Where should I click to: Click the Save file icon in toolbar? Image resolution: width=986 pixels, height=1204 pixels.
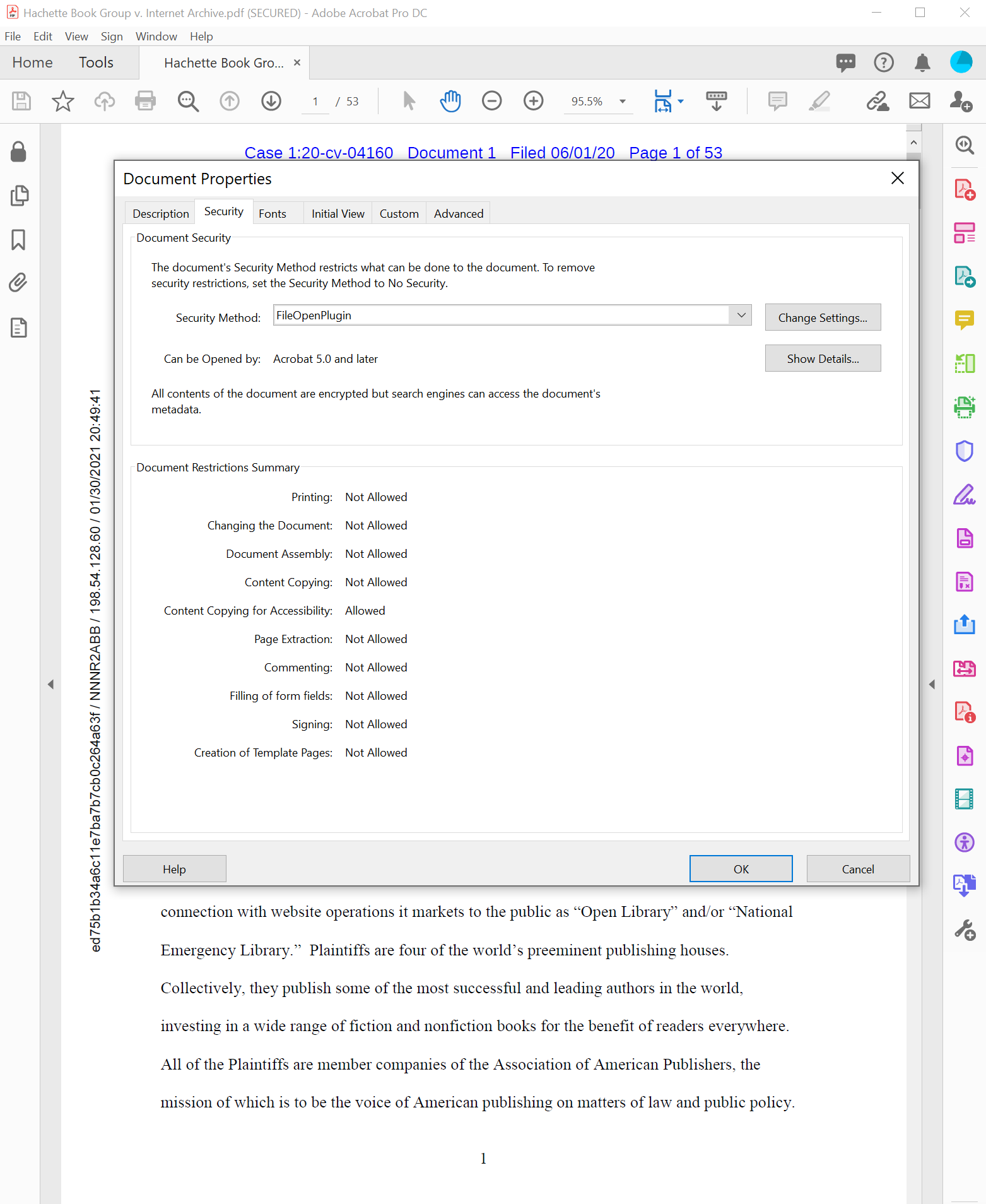coord(21,101)
